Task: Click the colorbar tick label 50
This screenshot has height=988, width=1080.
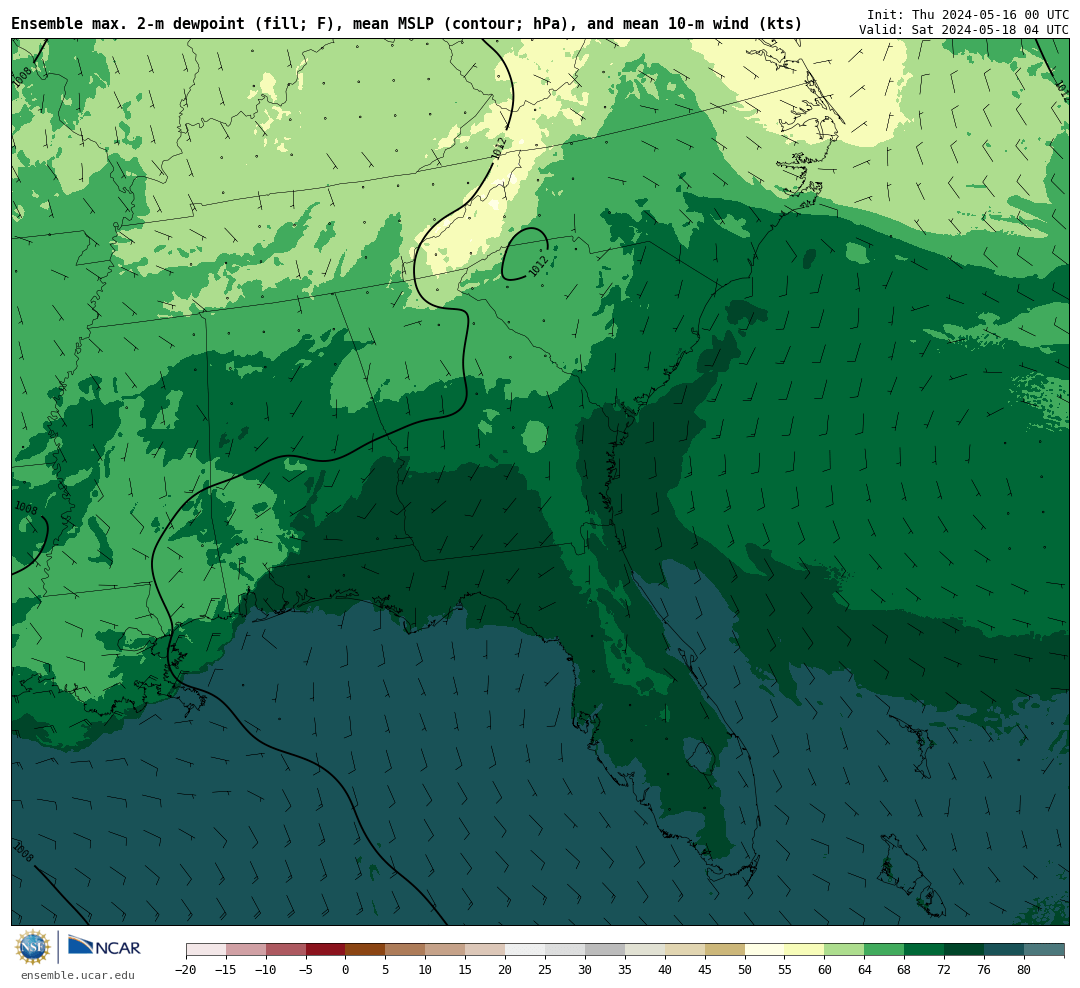Action: [x=745, y=970]
